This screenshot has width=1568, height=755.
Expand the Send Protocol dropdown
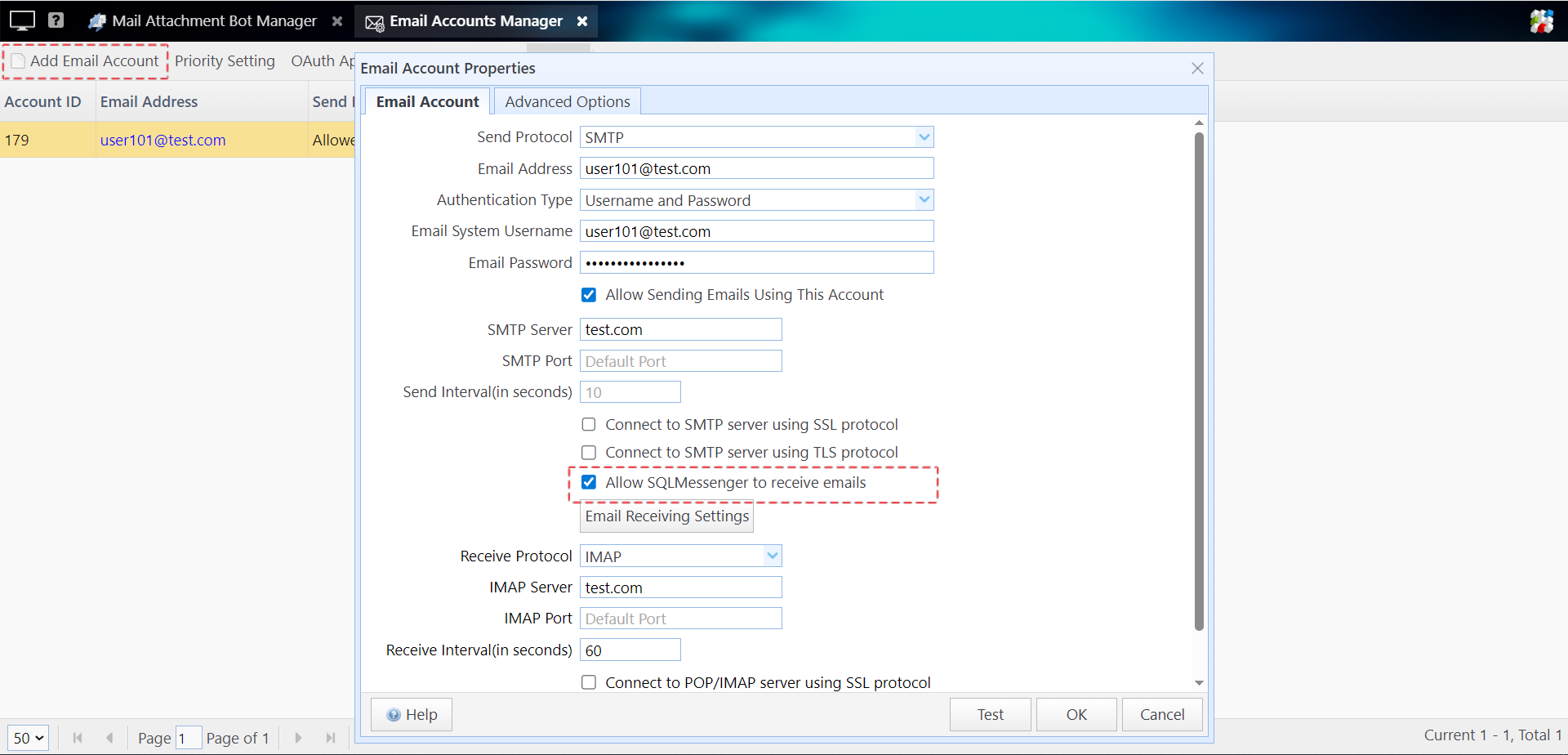tap(924, 137)
